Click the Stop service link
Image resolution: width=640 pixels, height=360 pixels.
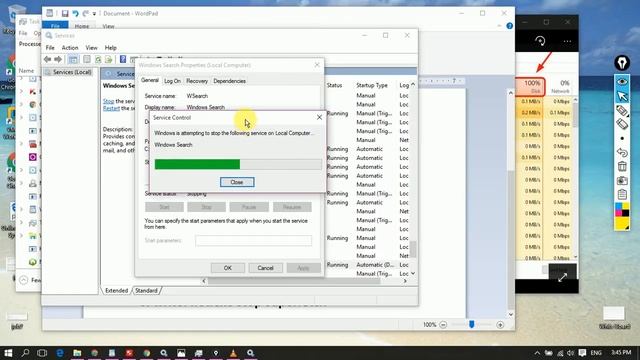click(109, 101)
